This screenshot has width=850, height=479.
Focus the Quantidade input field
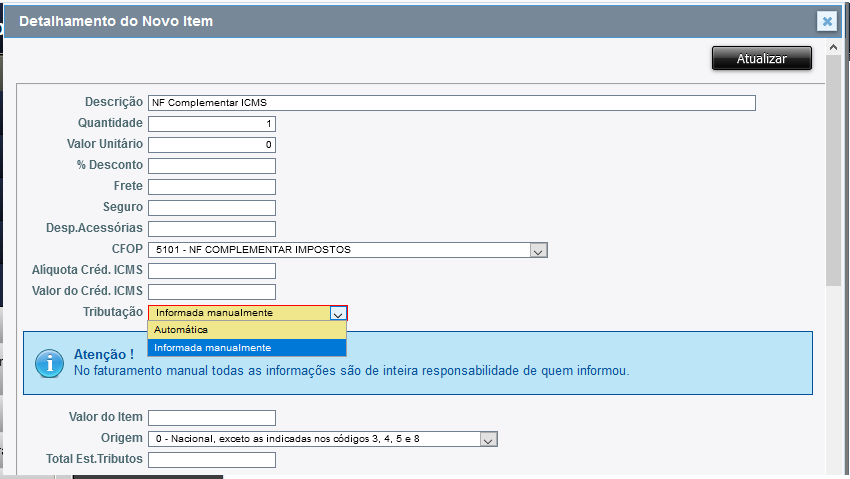(x=211, y=124)
